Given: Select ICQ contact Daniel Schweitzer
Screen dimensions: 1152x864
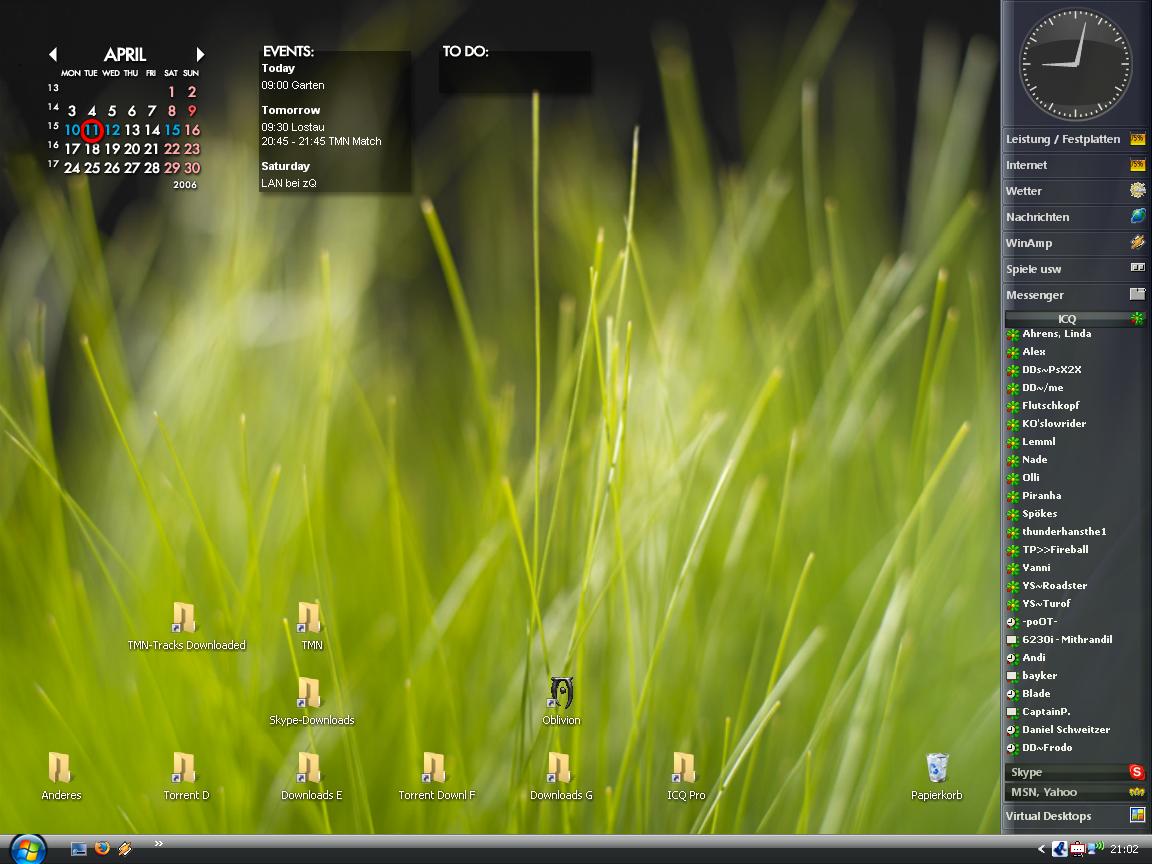Looking at the screenshot, I should [1065, 730].
